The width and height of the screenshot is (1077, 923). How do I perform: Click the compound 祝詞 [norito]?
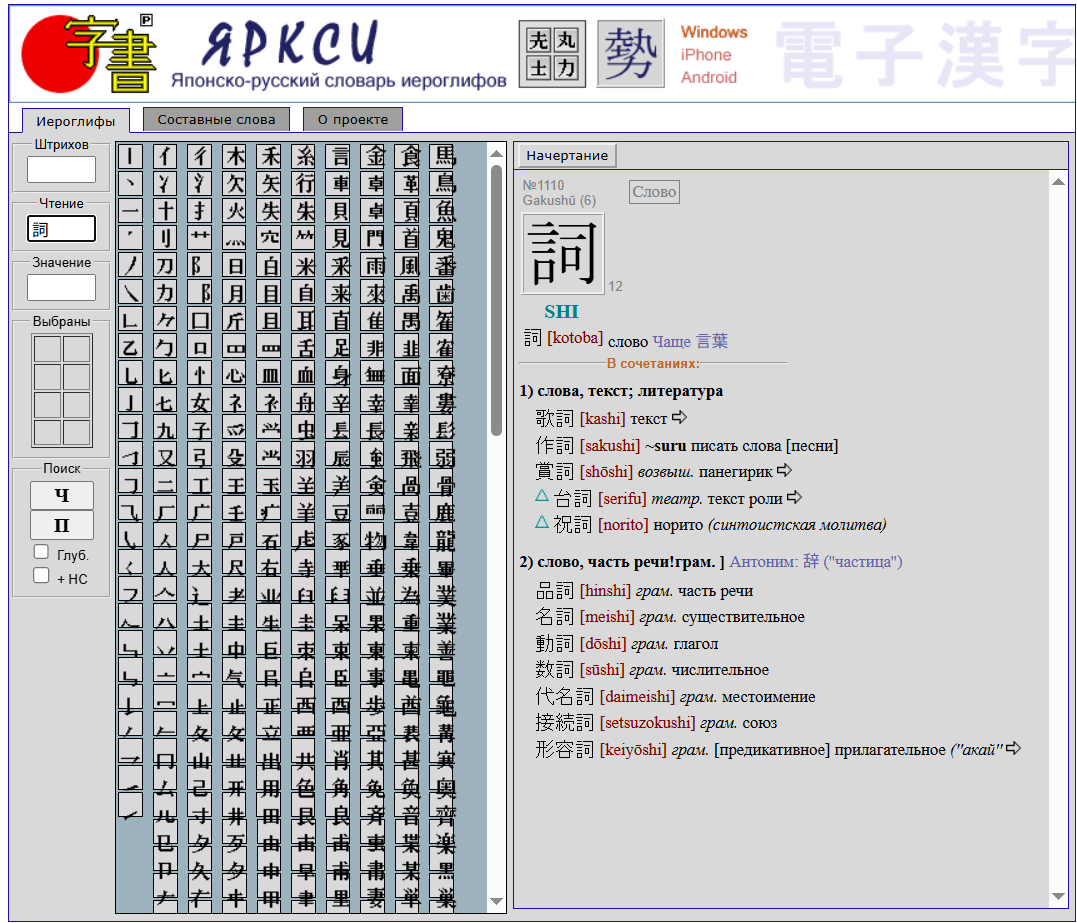(601, 525)
